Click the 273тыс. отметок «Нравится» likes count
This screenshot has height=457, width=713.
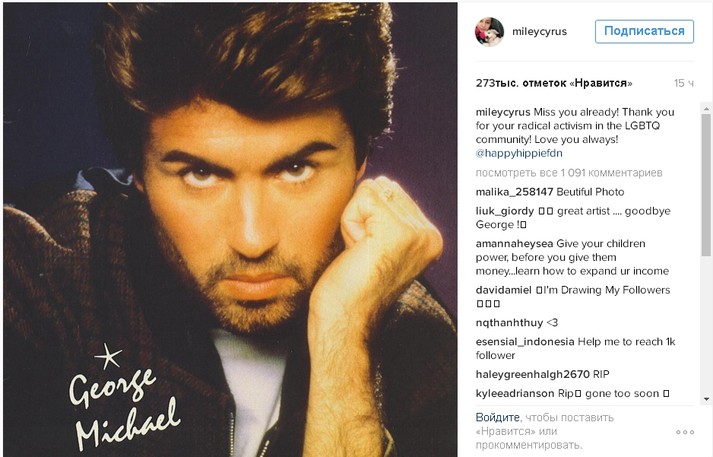(x=554, y=83)
